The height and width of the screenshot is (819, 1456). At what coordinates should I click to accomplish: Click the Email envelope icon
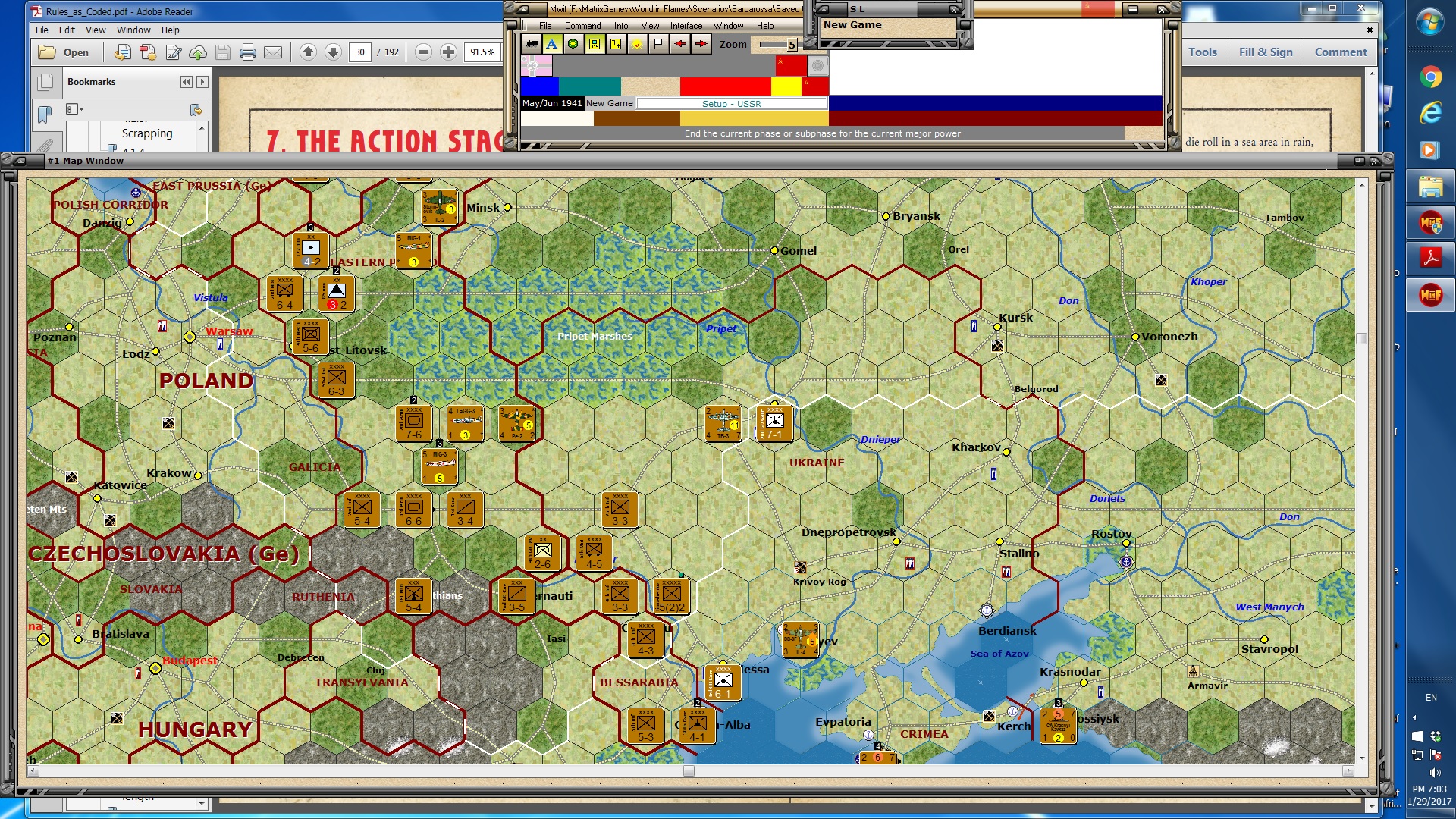click(x=273, y=52)
